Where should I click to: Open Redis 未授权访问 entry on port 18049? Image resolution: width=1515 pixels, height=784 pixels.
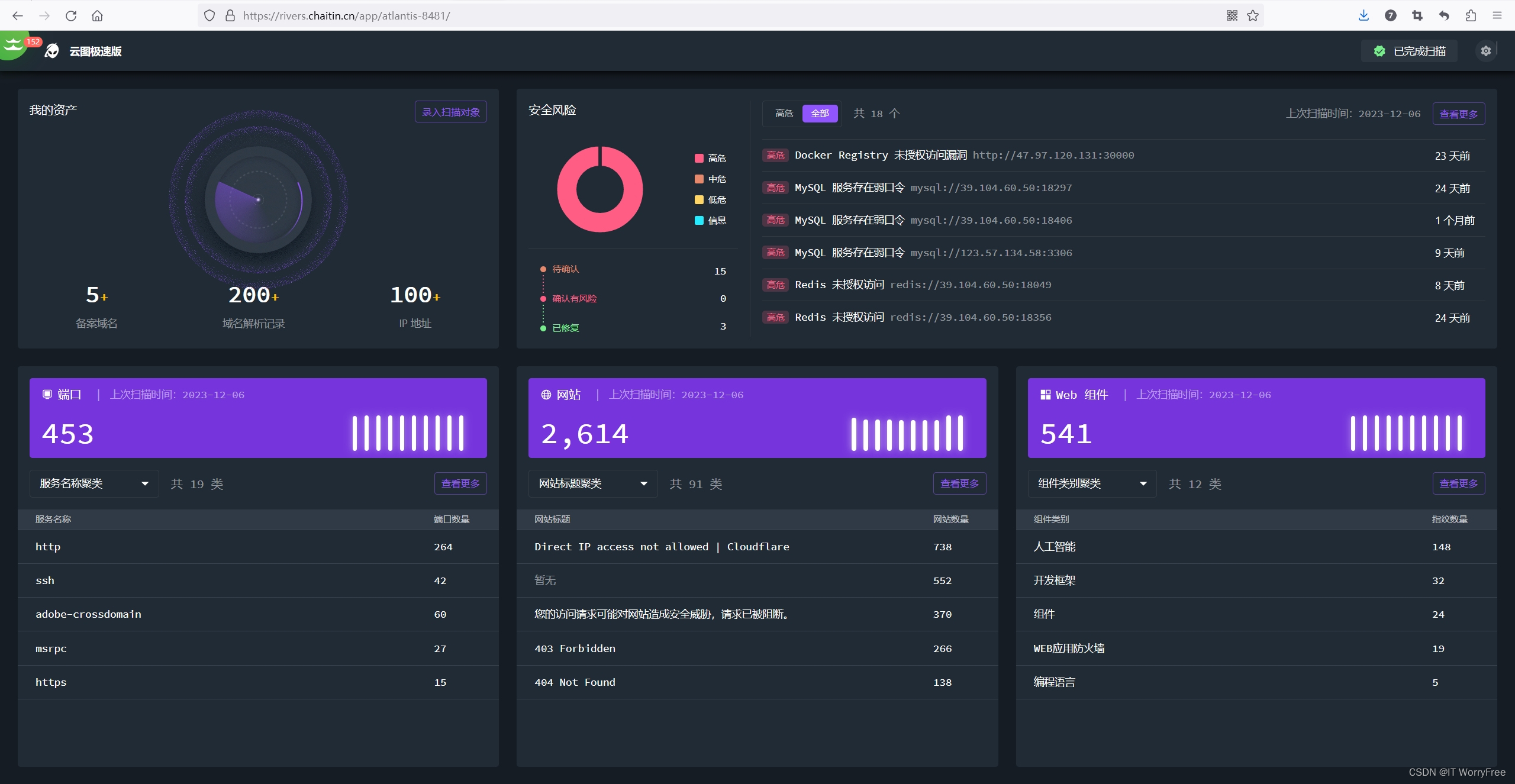pos(1124,285)
